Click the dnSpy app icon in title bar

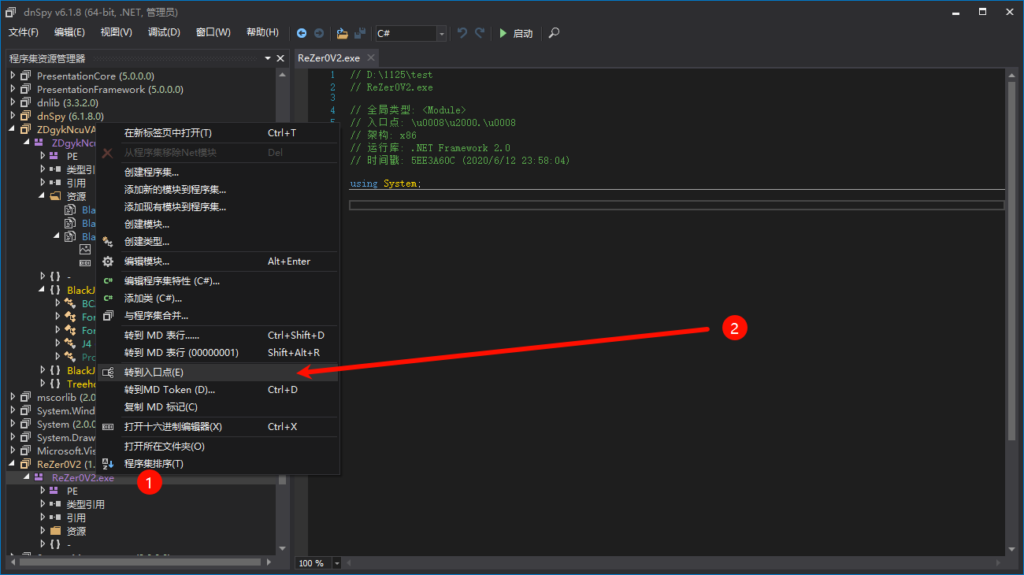pyautogui.click(x=11, y=12)
